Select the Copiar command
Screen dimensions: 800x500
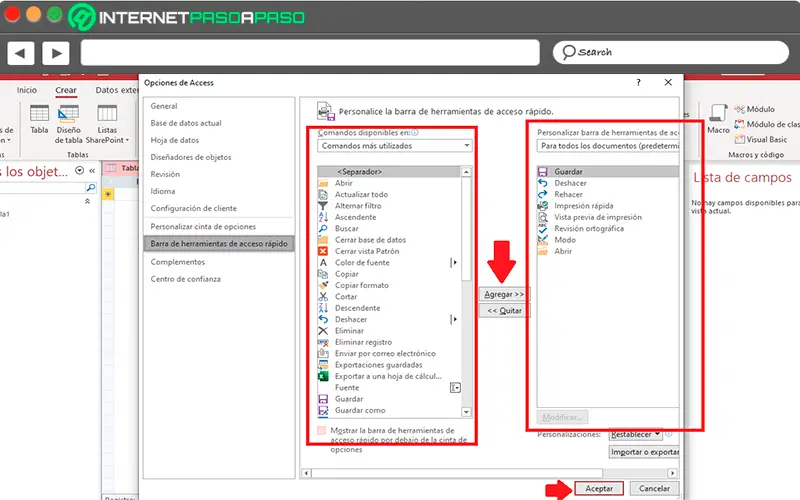tap(389, 274)
